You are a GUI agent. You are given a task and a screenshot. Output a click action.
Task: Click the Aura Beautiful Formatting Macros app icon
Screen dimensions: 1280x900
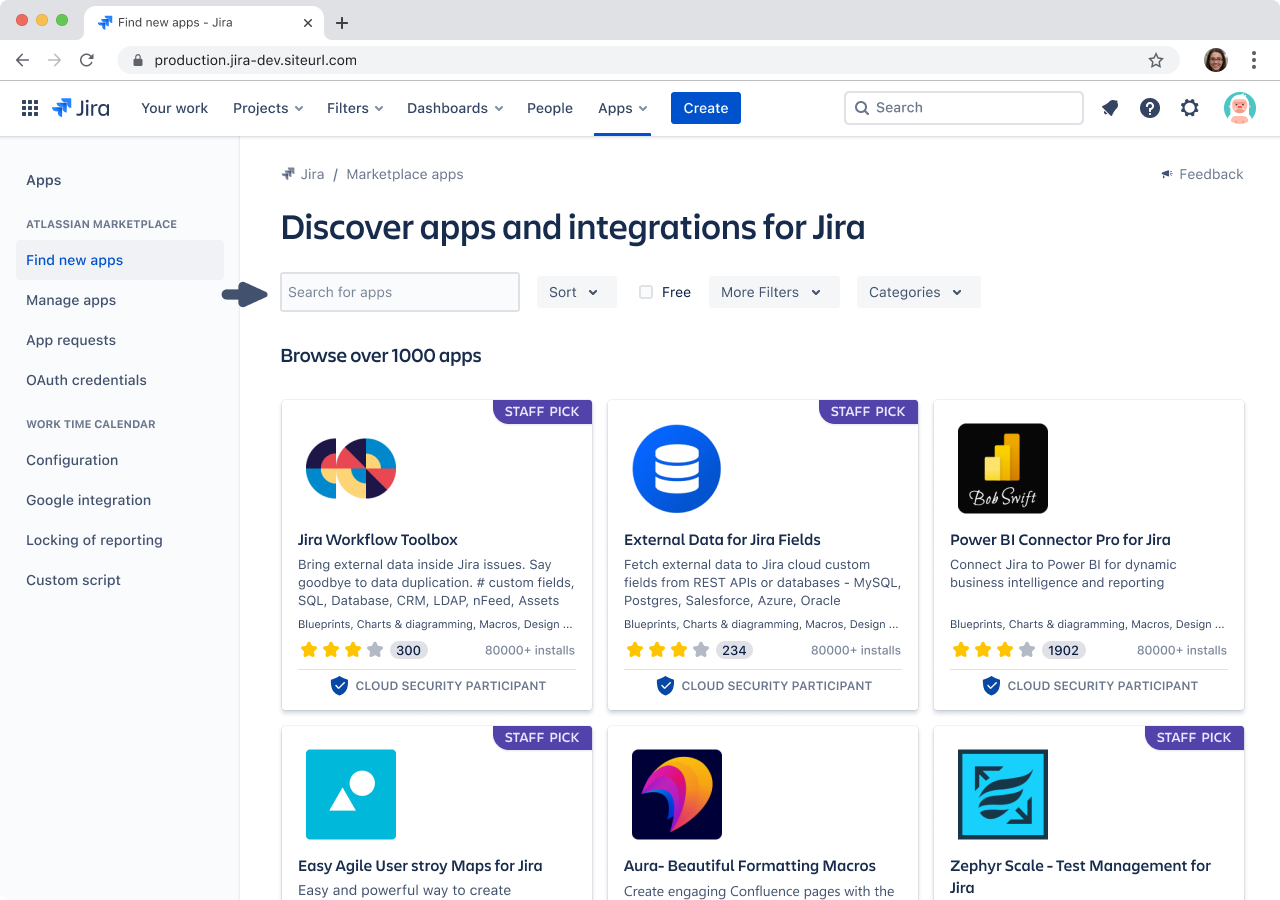point(676,794)
